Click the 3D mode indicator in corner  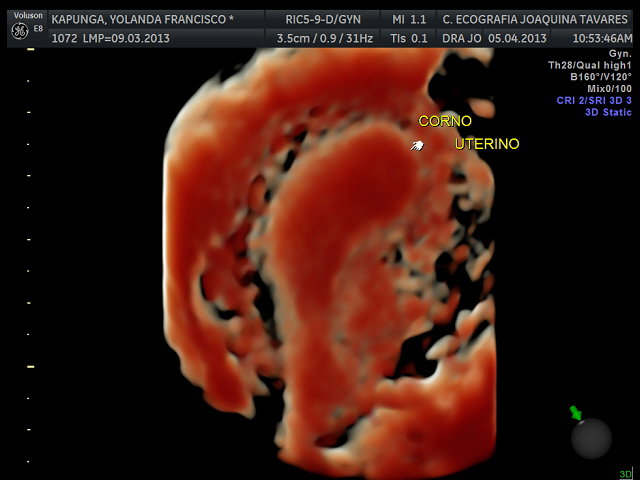point(625,473)
